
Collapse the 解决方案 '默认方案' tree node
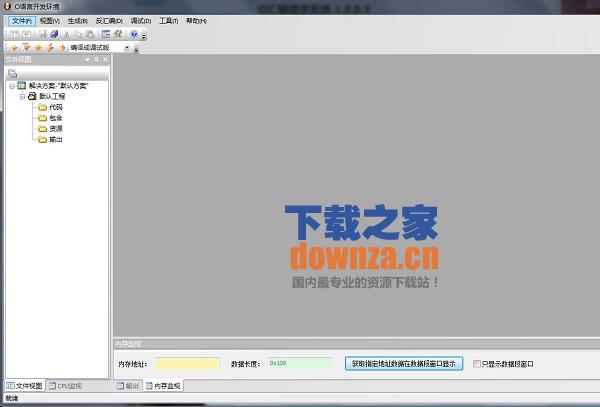[x=12, y=86]
